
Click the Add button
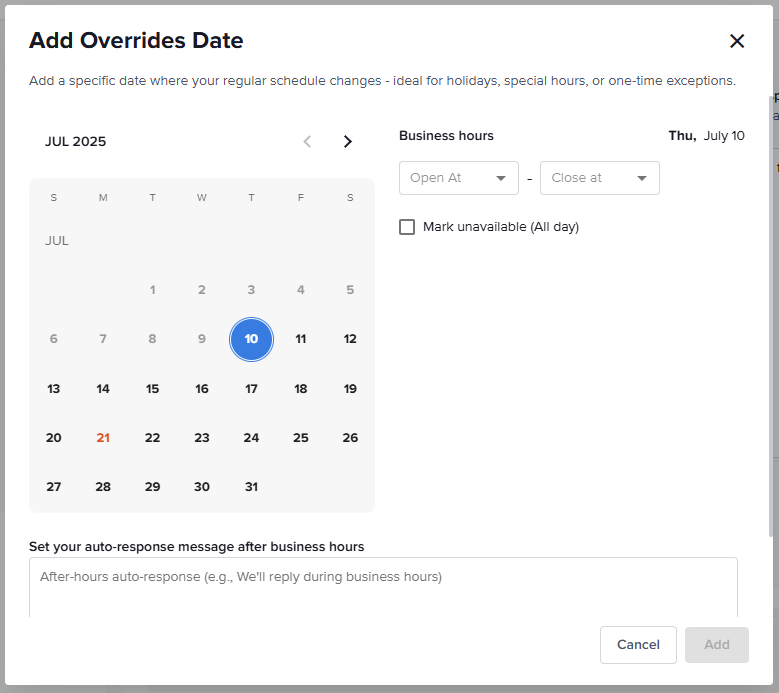click(716, 645)
